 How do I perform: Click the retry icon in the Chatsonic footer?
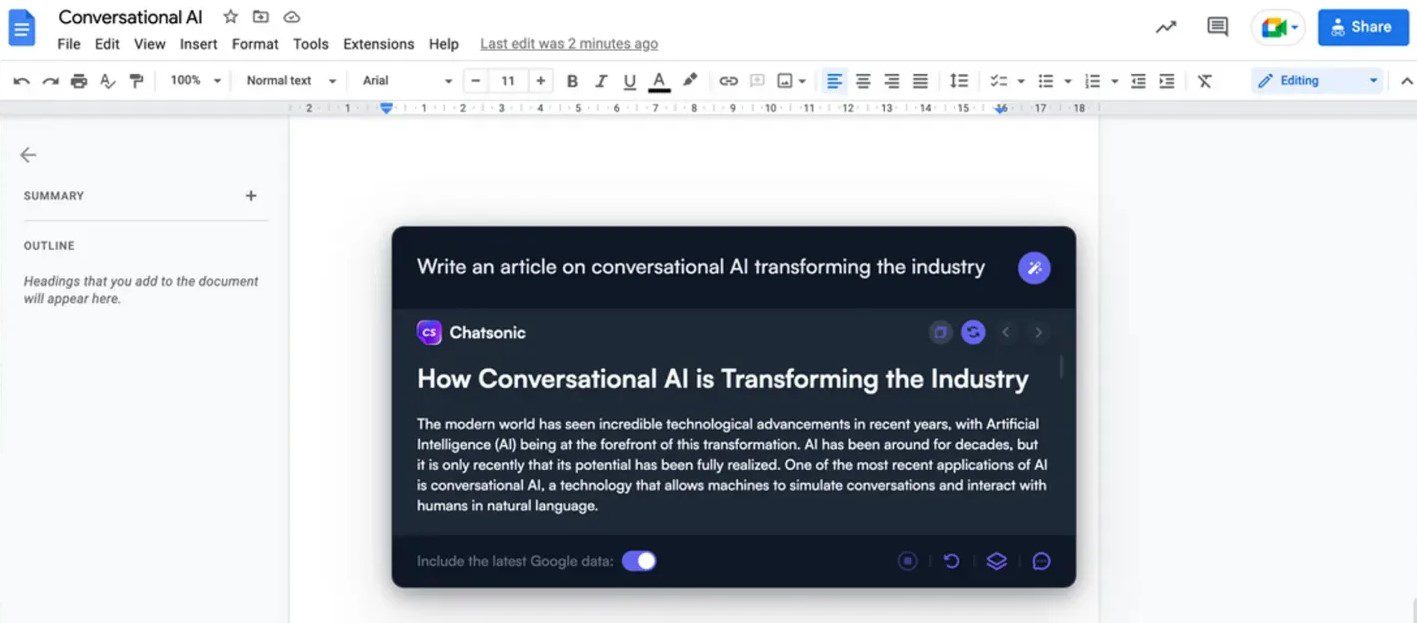tap(951, 561)
